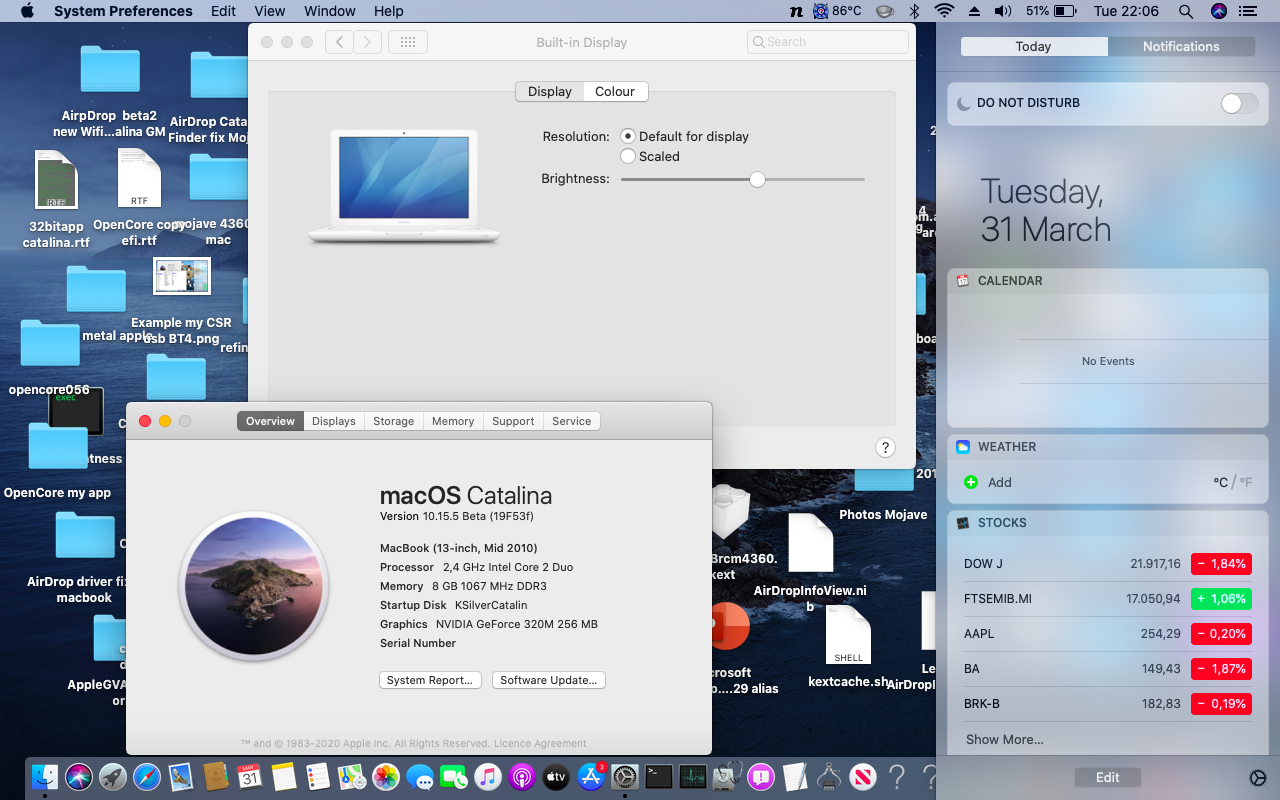Viewport: 1280px width, 800px height.
Task: Open Contacts book icon in Dock
Action: coord(215,776)
